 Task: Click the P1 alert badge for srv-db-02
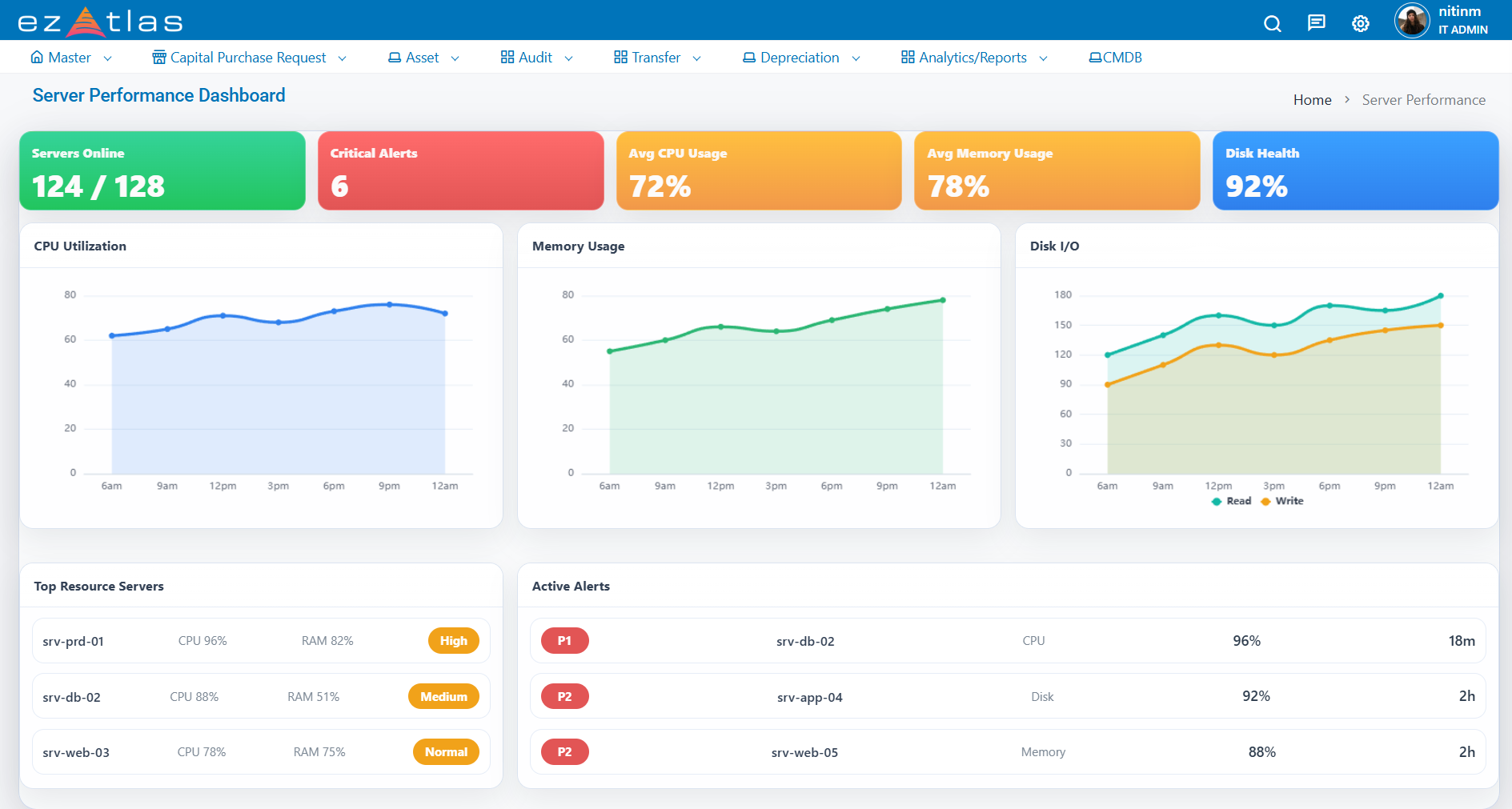click(x=564, y=641)
